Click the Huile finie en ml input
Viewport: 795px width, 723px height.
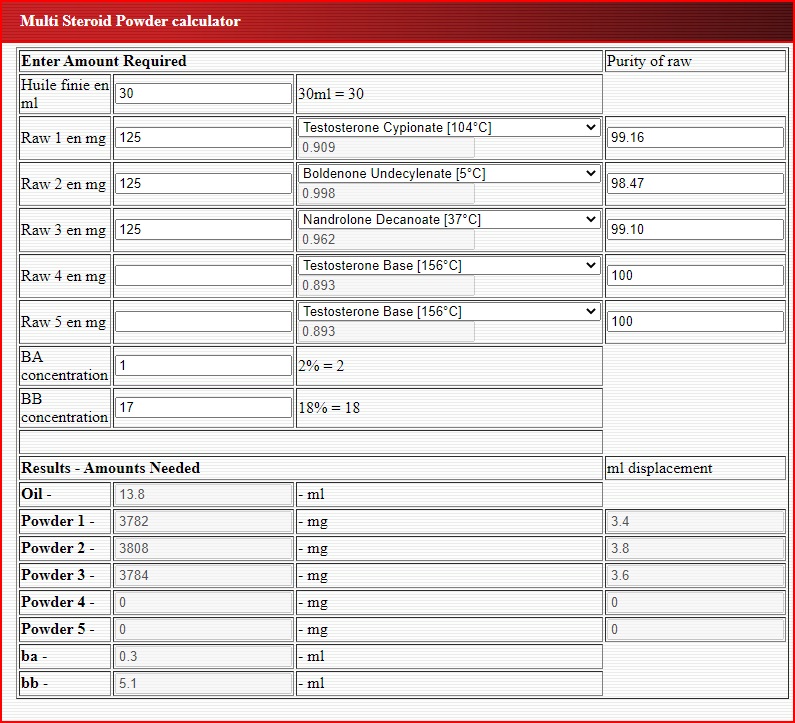(x=203, y=94)
